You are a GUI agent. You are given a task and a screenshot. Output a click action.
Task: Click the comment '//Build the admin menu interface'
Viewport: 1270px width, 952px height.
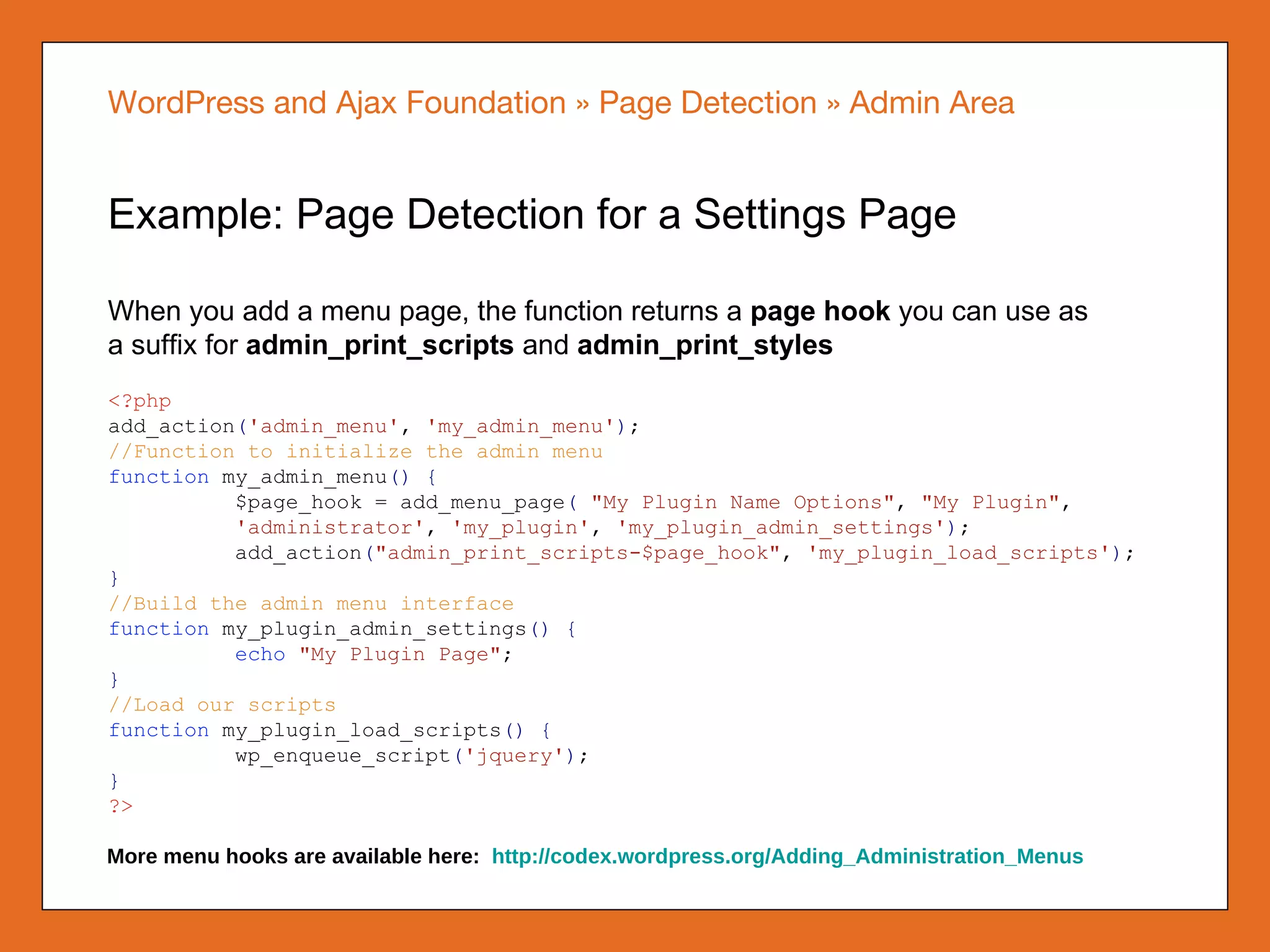311,604
